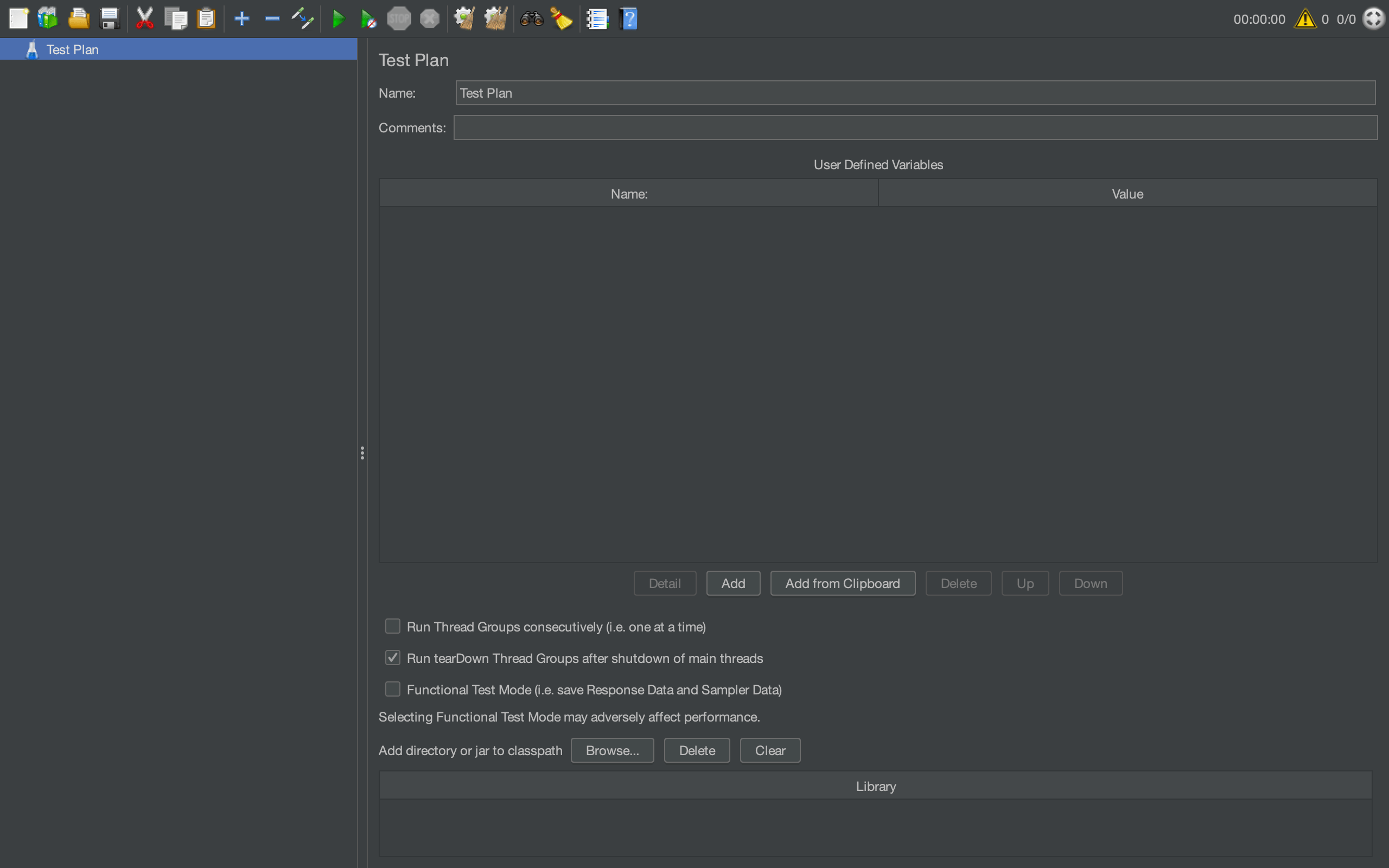Disable Run tearDown Thread Groups after shutdown
This screenshot has height=868, width=1389.
pyautogui.click(x=393, y=658)
